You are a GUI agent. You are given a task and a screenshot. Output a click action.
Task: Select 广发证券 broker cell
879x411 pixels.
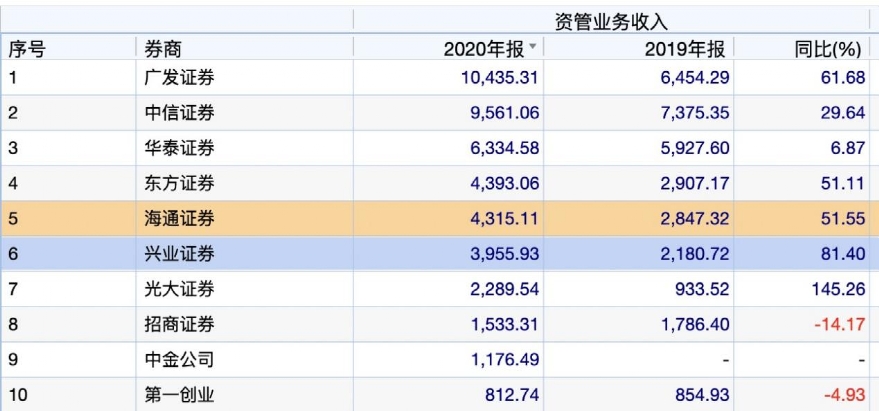[x=179, y=77]
